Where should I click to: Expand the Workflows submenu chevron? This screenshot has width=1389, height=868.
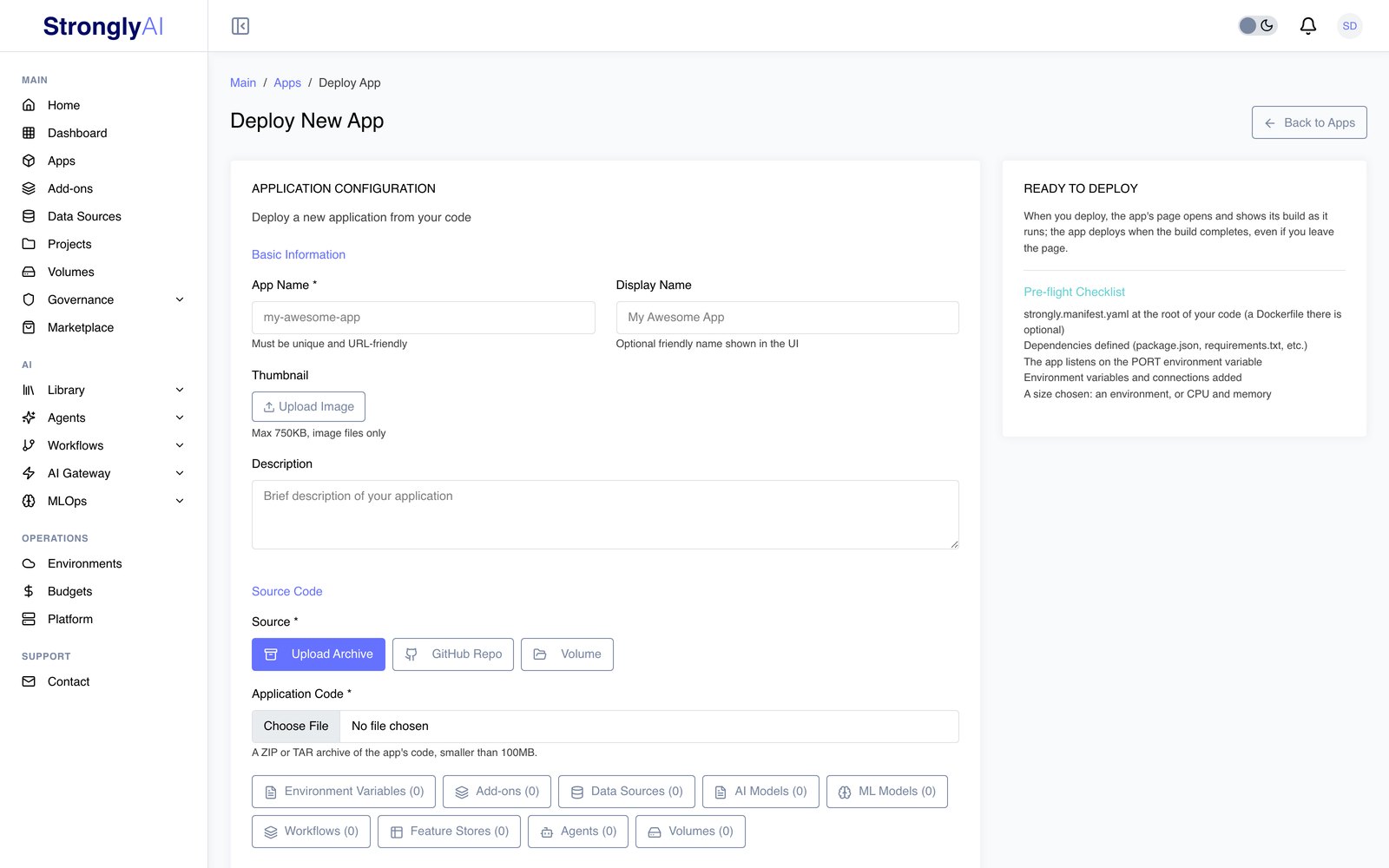click(x=180, y=445)
